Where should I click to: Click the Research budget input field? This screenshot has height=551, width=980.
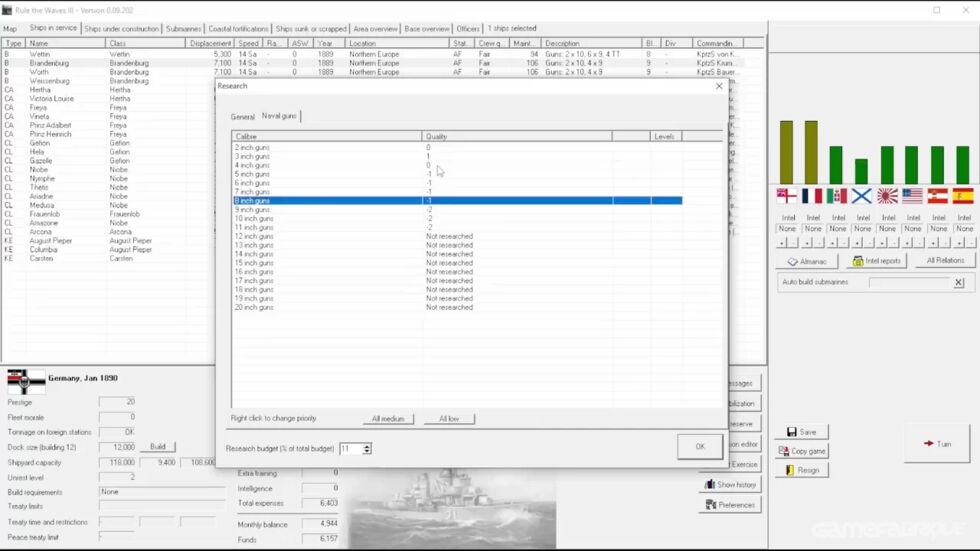tap(350, 449)
